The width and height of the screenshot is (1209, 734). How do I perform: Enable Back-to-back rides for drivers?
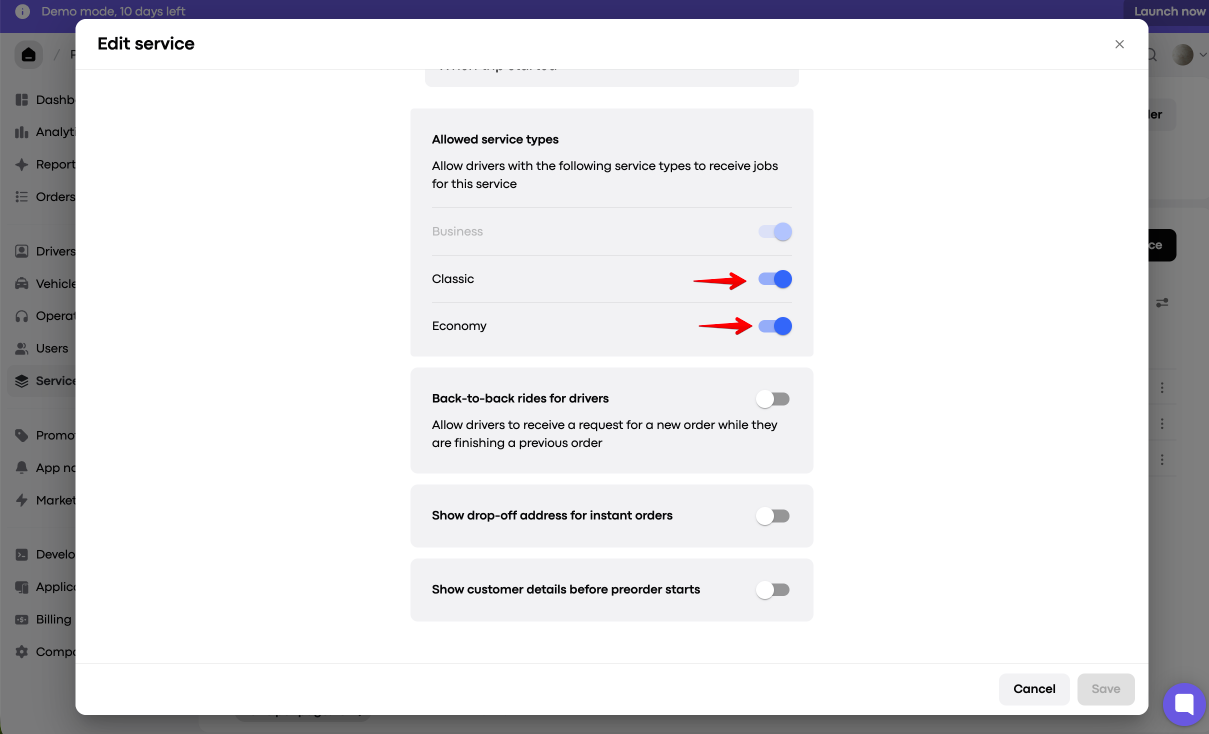tap(773, 399)
